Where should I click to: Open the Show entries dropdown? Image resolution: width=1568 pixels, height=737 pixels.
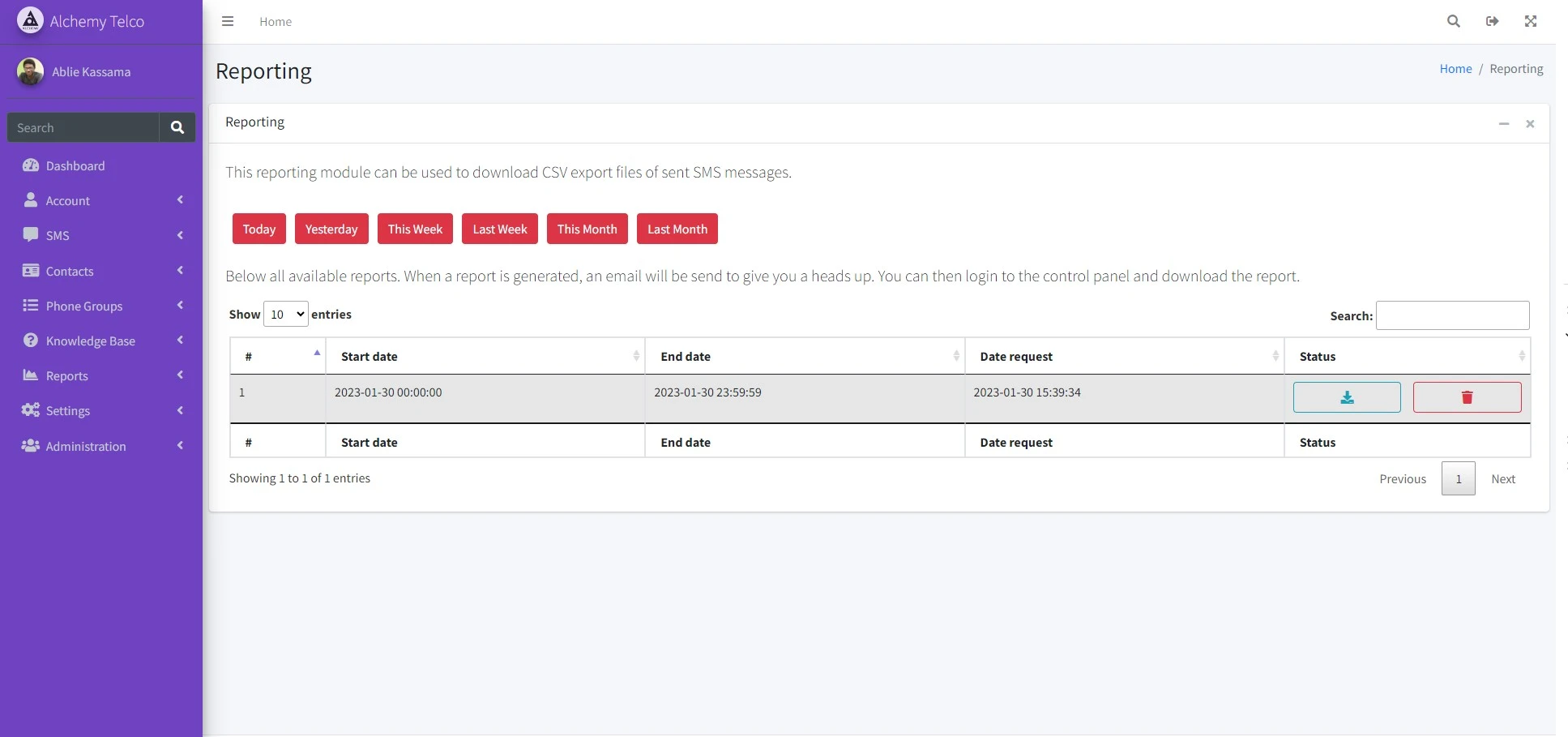click(284, 314)
